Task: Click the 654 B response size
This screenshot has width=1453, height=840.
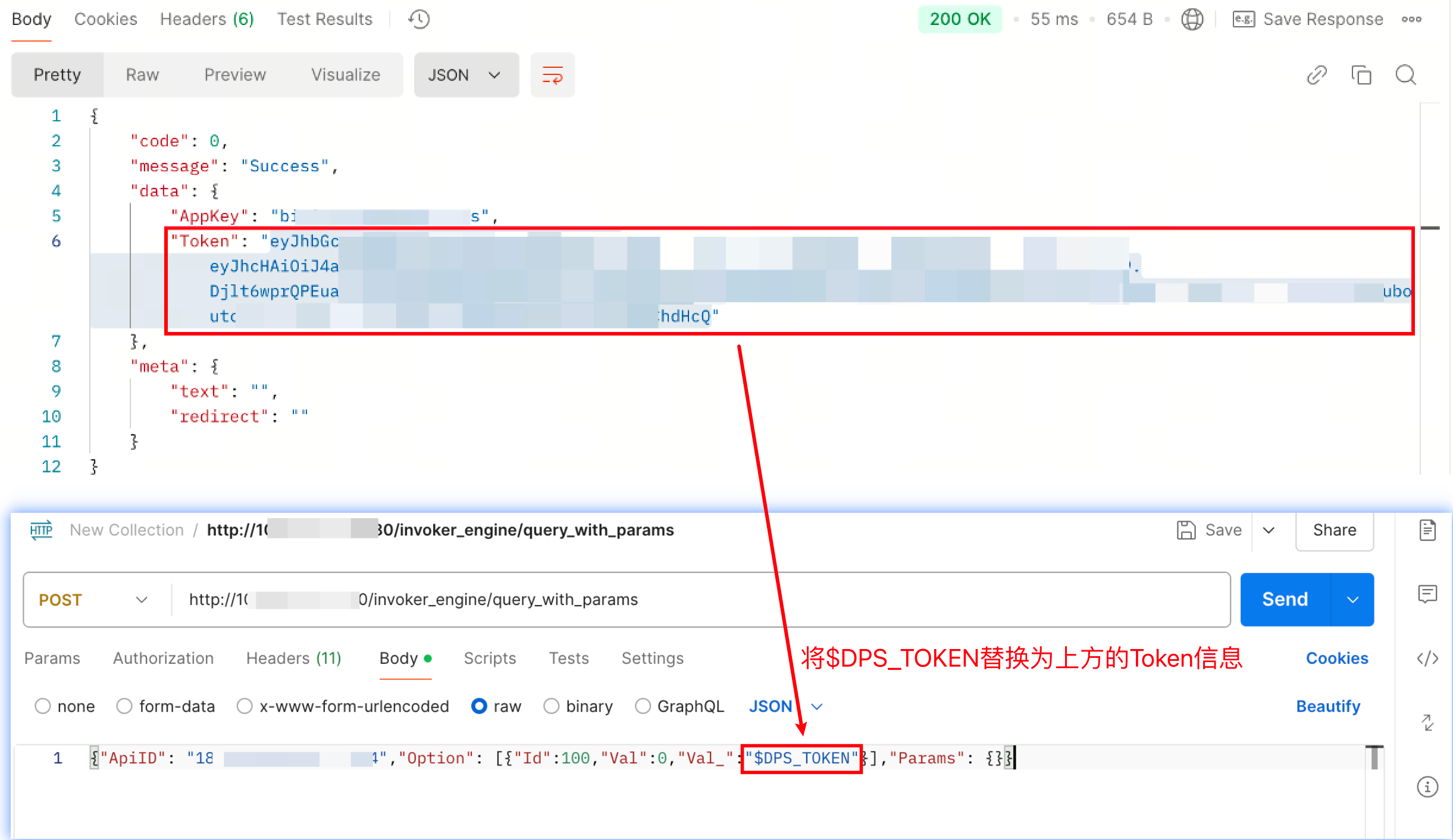Action: pos(1129,20)
